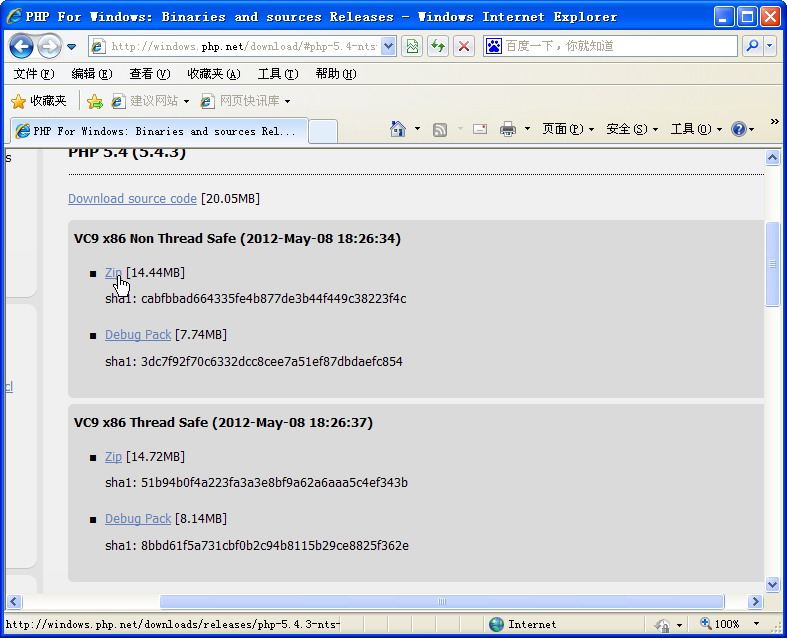The width and height of the screenshot is (787, 638).
Task: Open the 查看(V) menu
Action: 150,74
